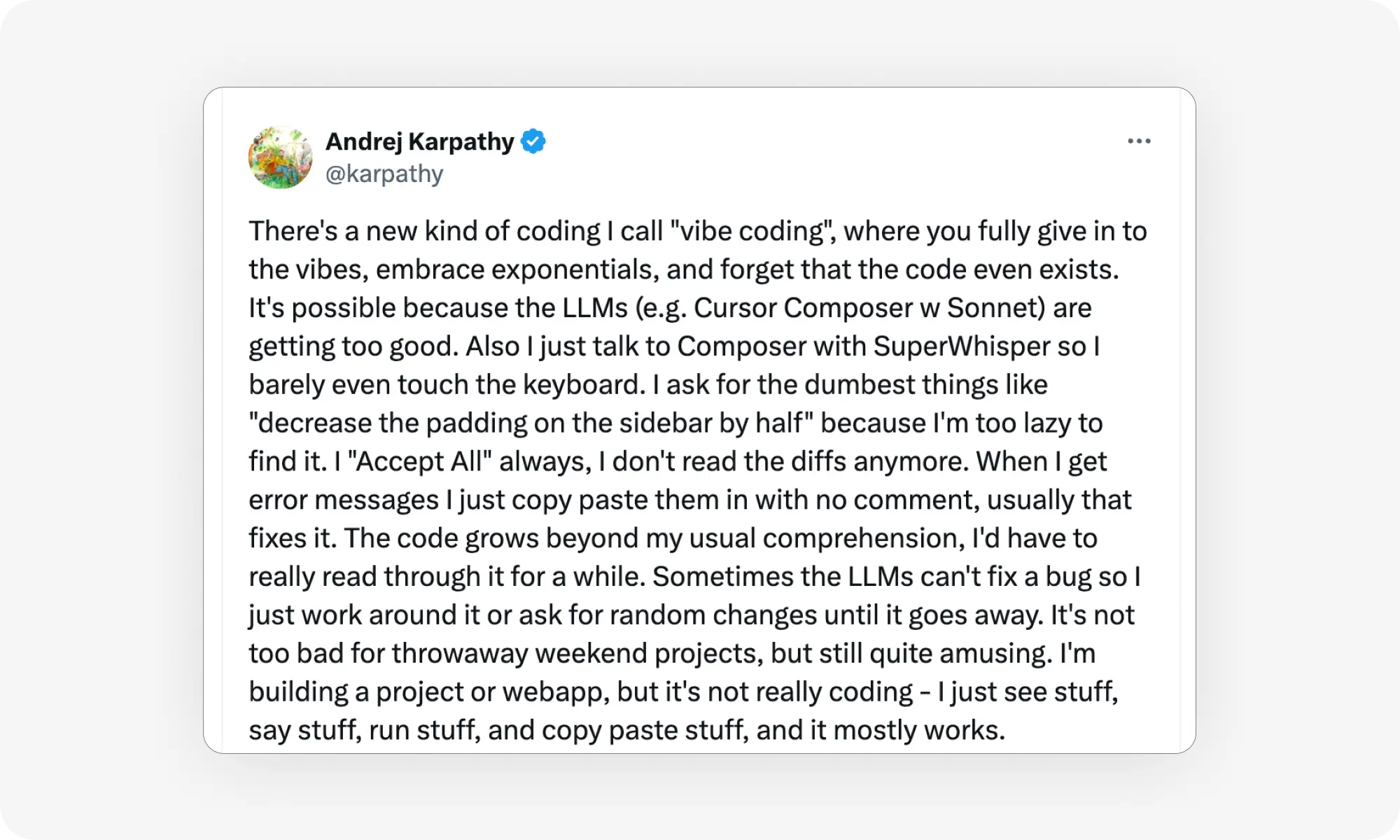Click the display name Andrej Karpathy
This screenshot has width=1400, height=840.
[x=420, y=141]
